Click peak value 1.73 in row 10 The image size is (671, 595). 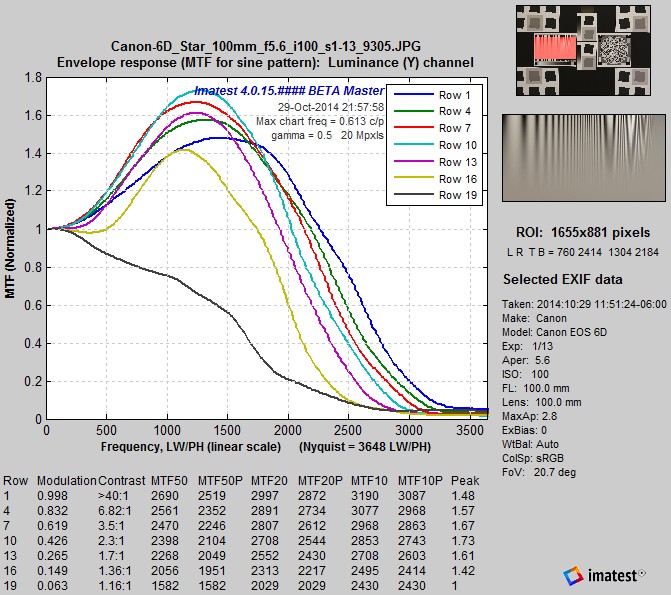point(463,541)
